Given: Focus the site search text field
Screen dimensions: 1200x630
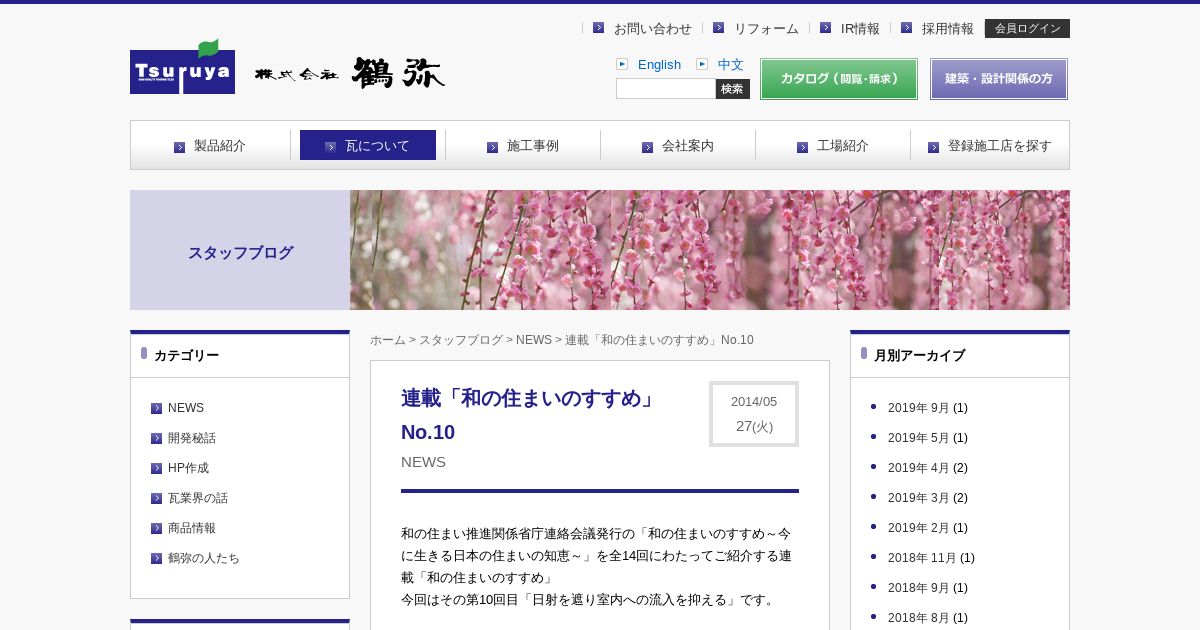Looking at the screenshot, I should (666, 89).
